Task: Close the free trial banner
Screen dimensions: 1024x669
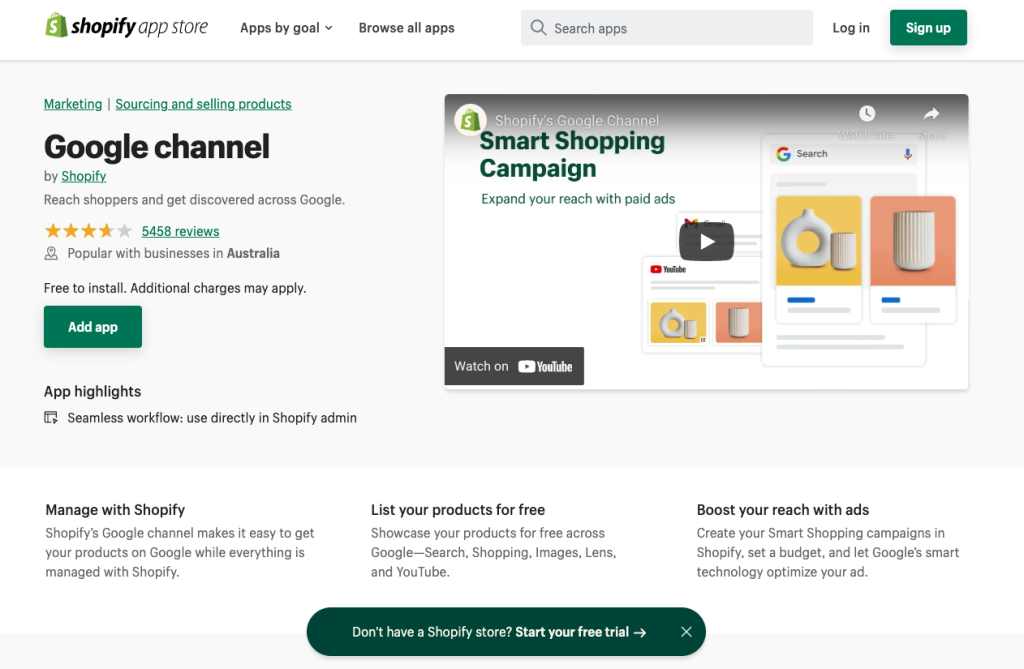Action: tap(686, 632)
